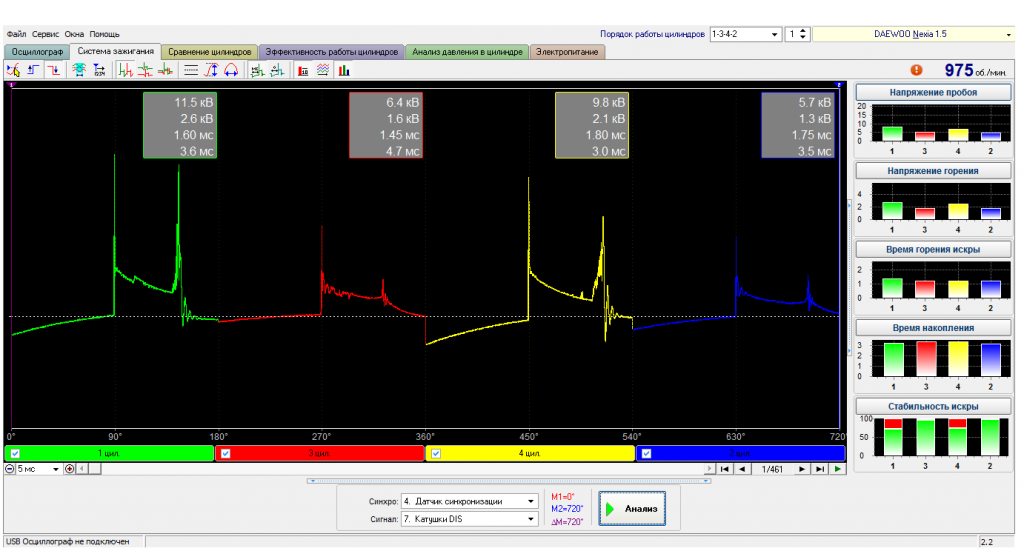This screenshot has width=1024, height=551.
Task: Open the cylinder firing order 1-3-4-2 dropdown
Action: (x=745, y=34)
